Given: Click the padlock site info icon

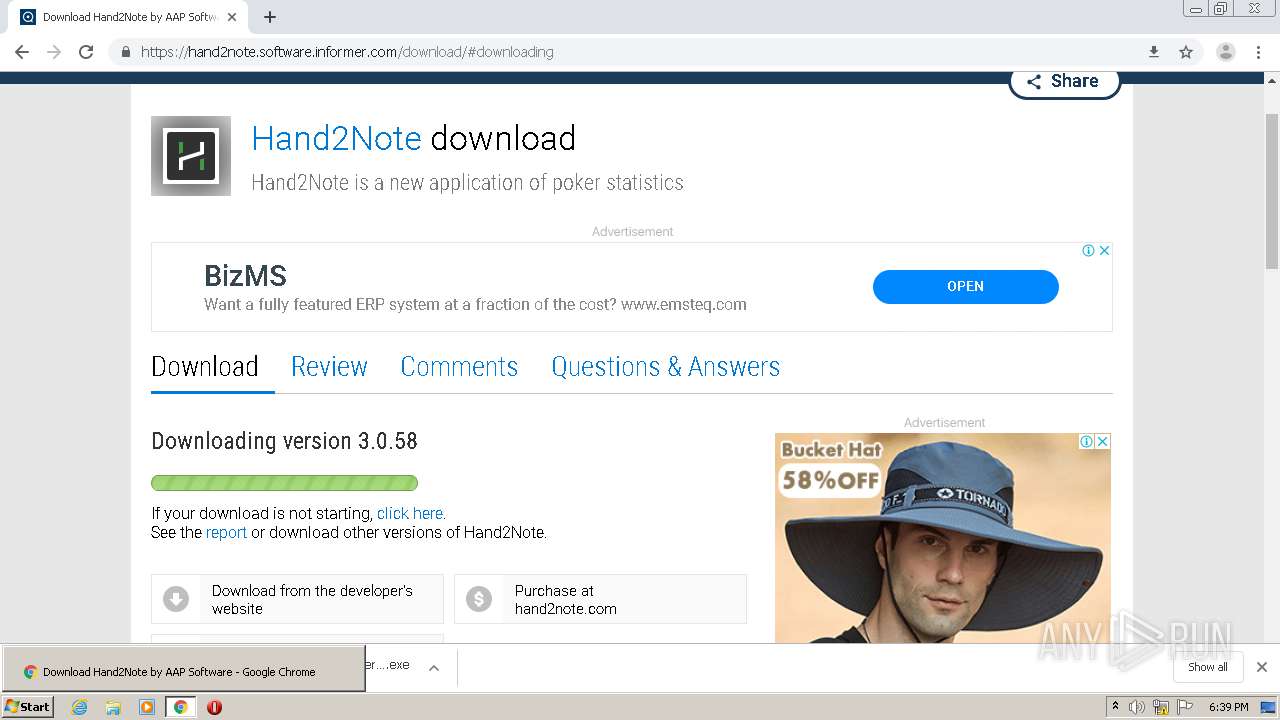Looking at the screenshot, I should click(126, 52).
